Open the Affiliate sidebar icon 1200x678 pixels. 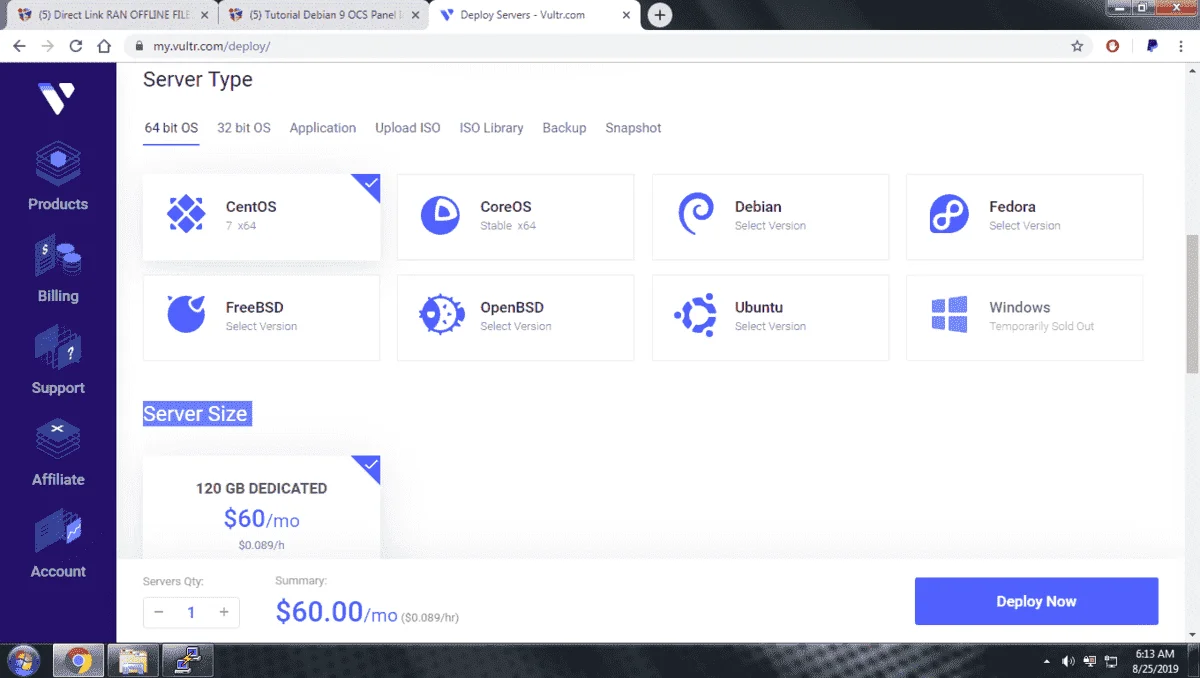58,440
